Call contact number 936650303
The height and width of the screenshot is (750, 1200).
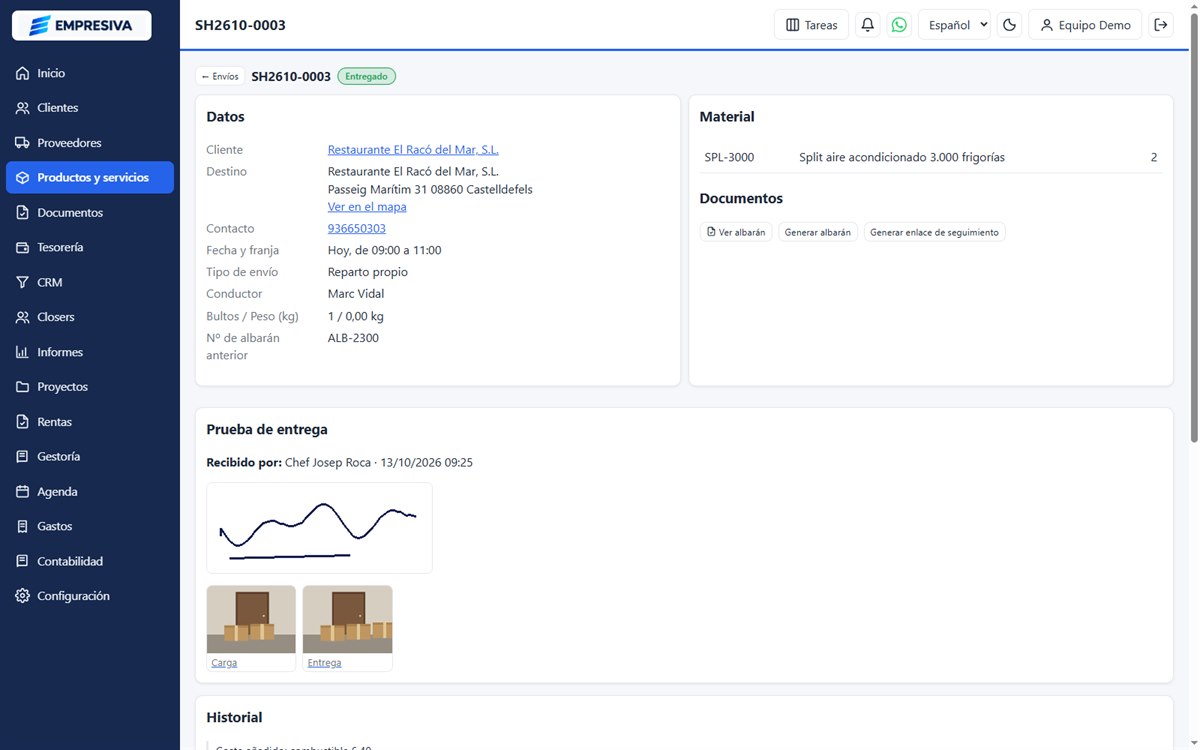coord(357,229)
